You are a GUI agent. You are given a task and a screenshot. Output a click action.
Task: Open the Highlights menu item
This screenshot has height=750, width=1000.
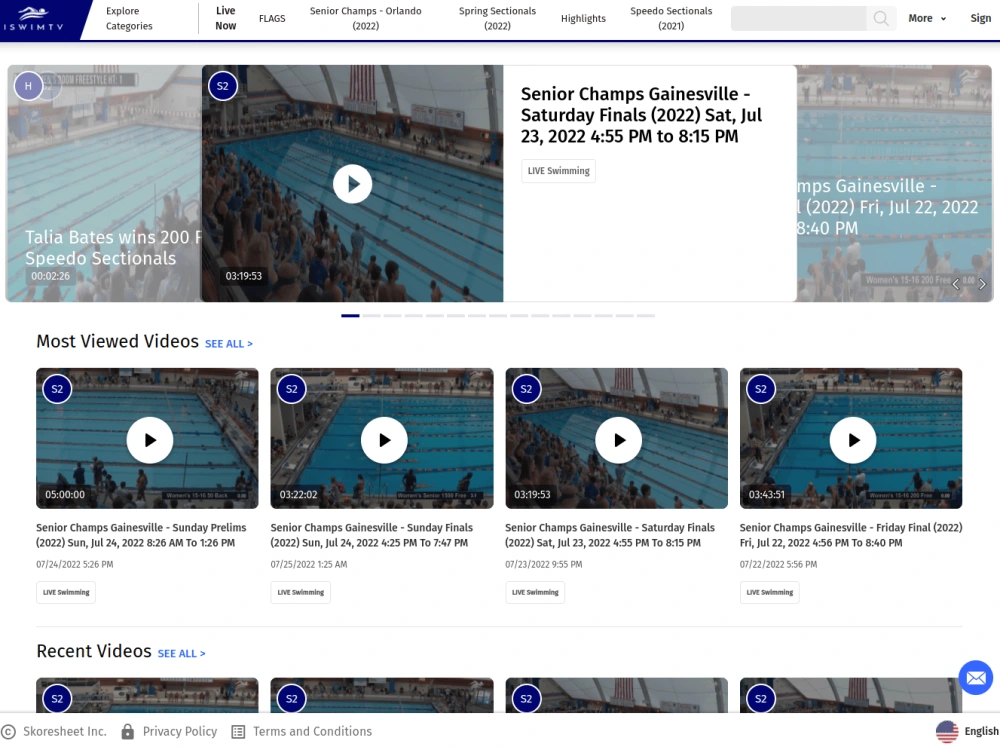(x=583, y=18)
